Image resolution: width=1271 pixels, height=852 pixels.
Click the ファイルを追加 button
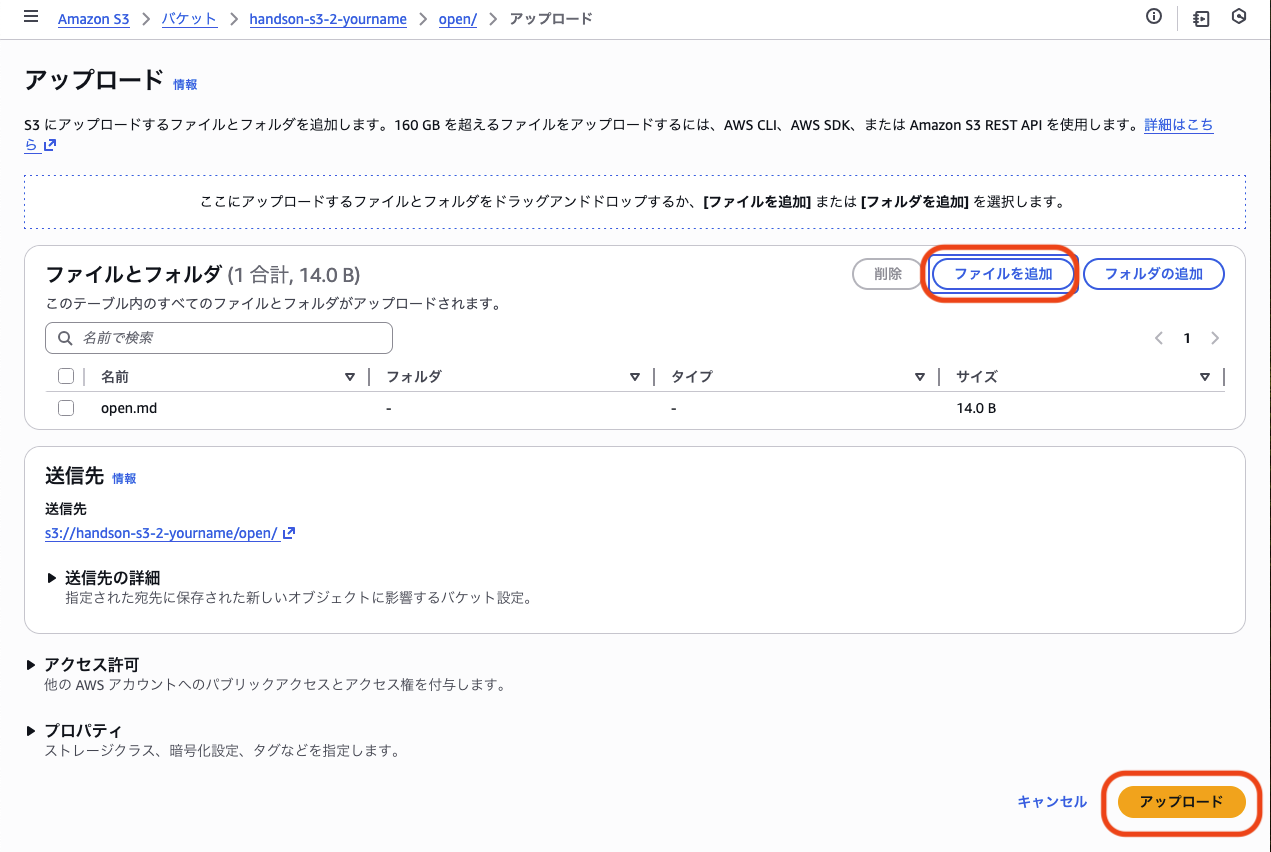pos(1002,273)
